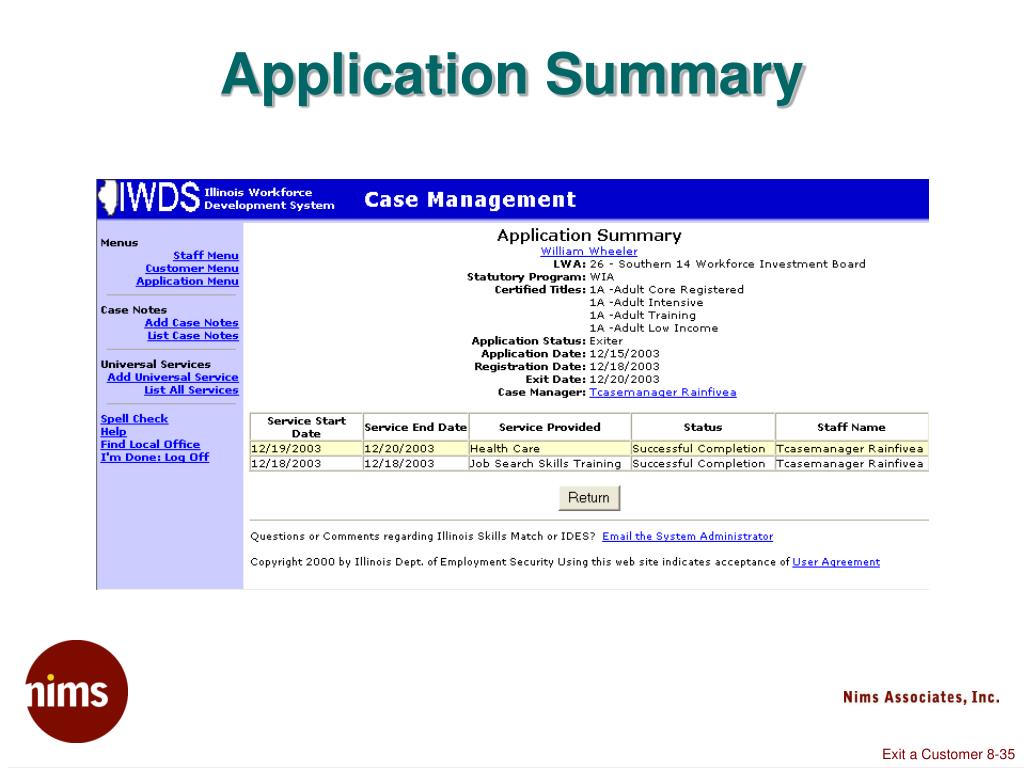The height and width of the screenshot is (768, 1024).
Task: Go to Application Menu
Action: tap(187, 281)
